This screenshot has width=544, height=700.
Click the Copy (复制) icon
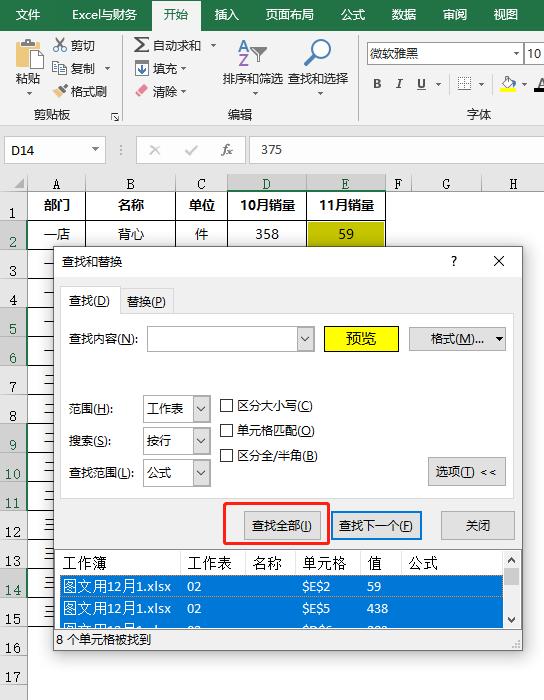coord(59,68)
